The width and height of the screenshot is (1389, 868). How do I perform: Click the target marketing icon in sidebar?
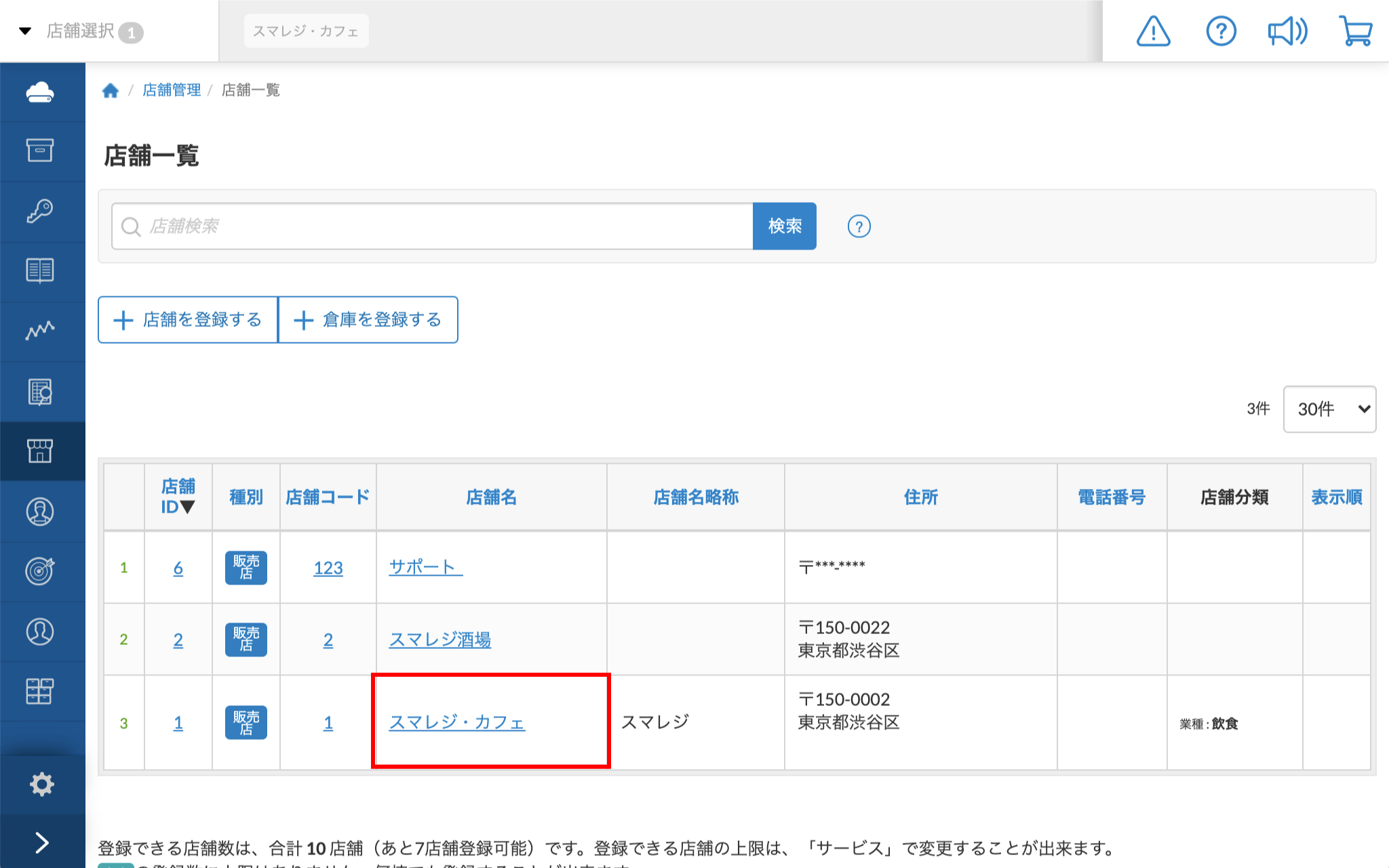pos(40,571)
